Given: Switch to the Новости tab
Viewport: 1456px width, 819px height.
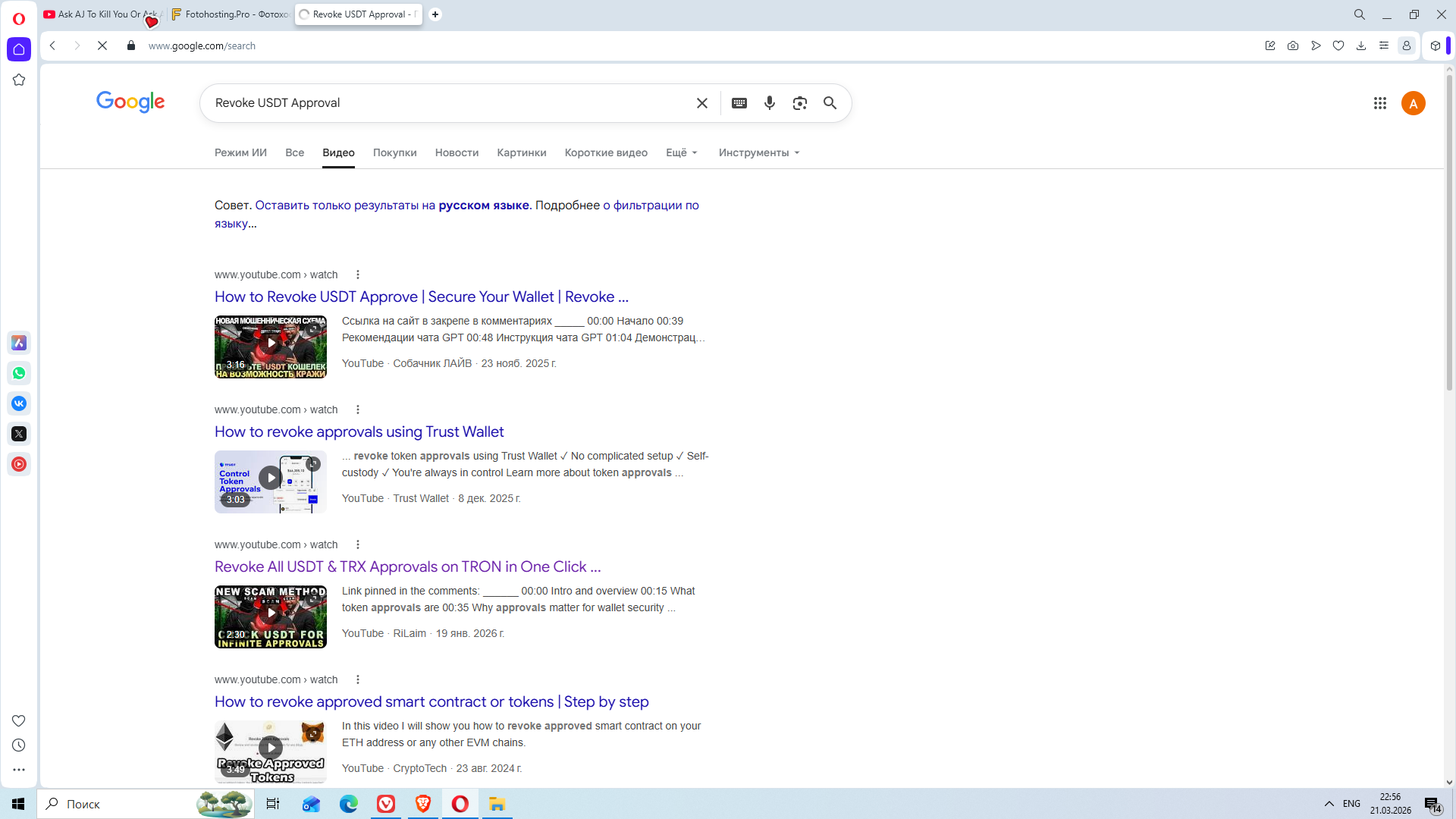Looking at the screenshot, I should (457, 152).
